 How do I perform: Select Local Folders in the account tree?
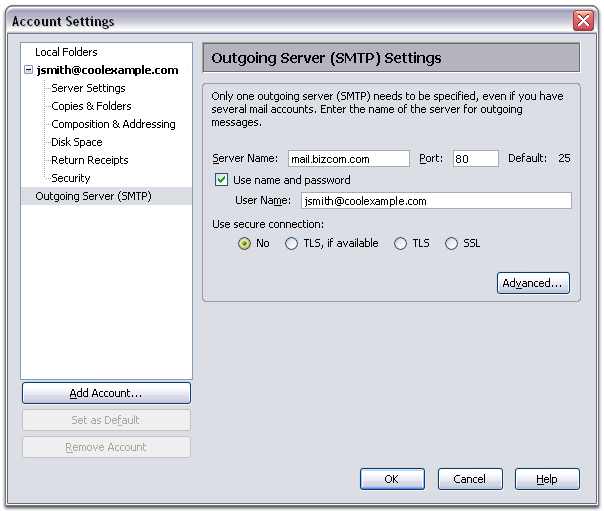[66, 52]
